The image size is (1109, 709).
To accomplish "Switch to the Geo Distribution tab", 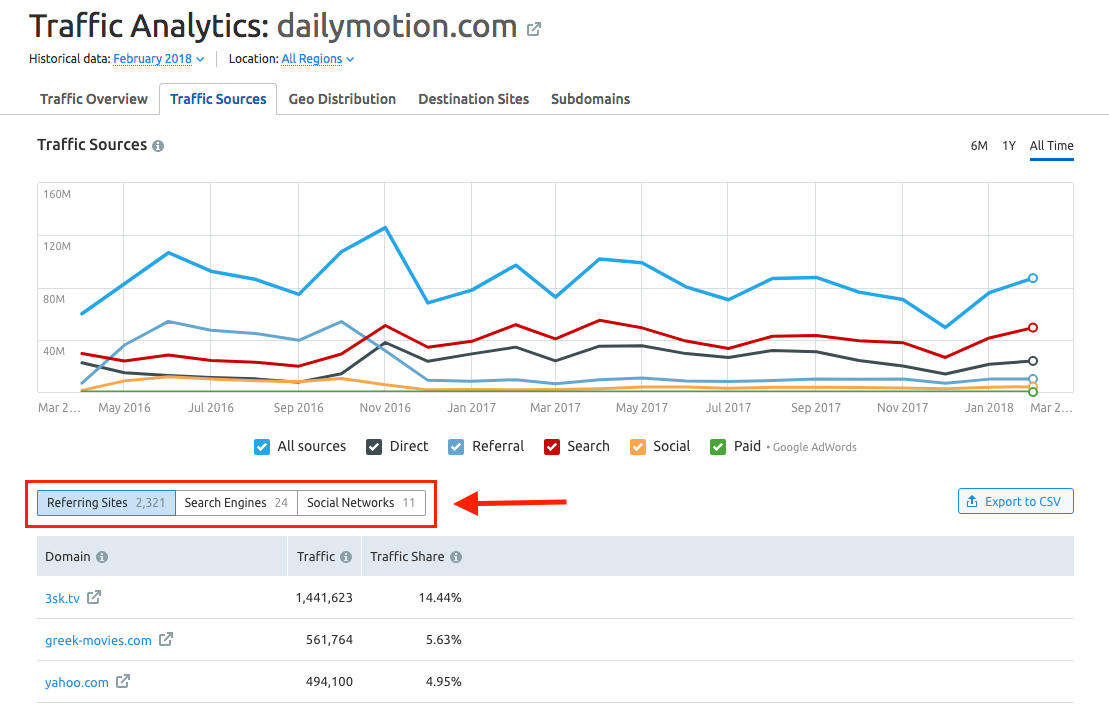I will coord(341,98).
